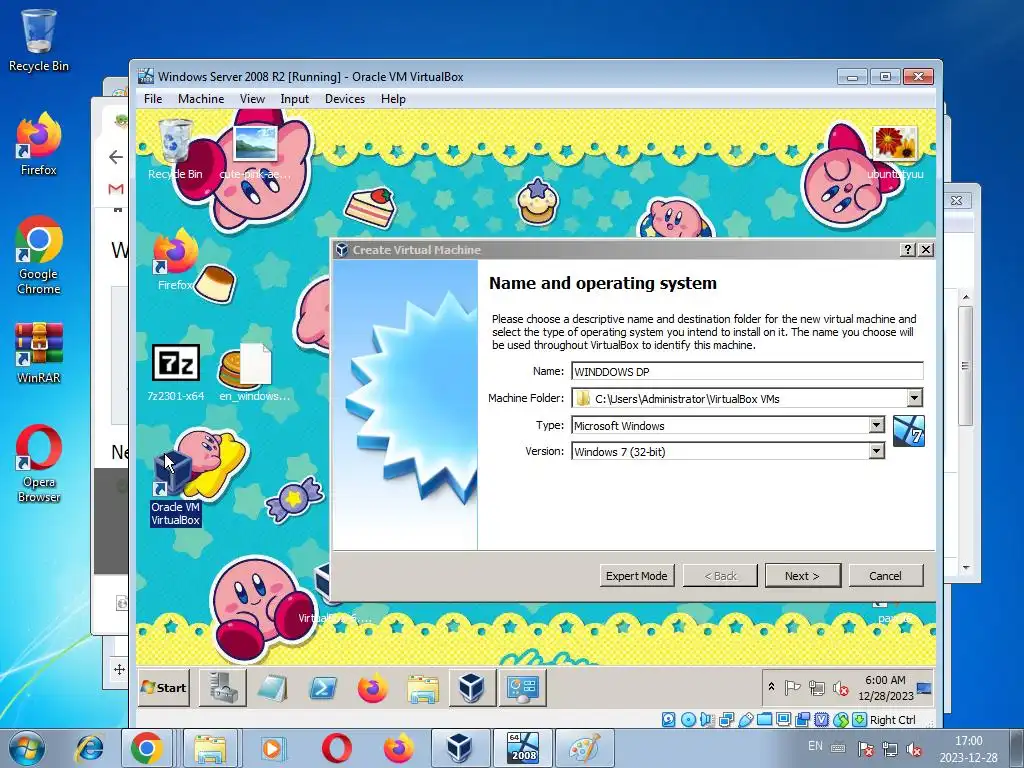Select the Opera Browser shortcut on host desktop
The height and width of the screenshot is (768, 1024).
pyautogui.click(x=39, y=464)
